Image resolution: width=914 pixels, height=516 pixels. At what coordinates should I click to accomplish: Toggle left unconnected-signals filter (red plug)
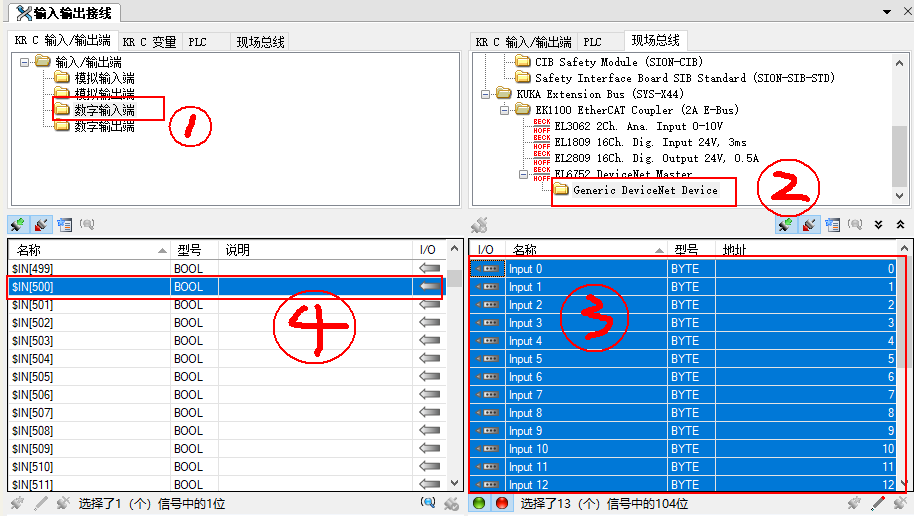(41, 224)
